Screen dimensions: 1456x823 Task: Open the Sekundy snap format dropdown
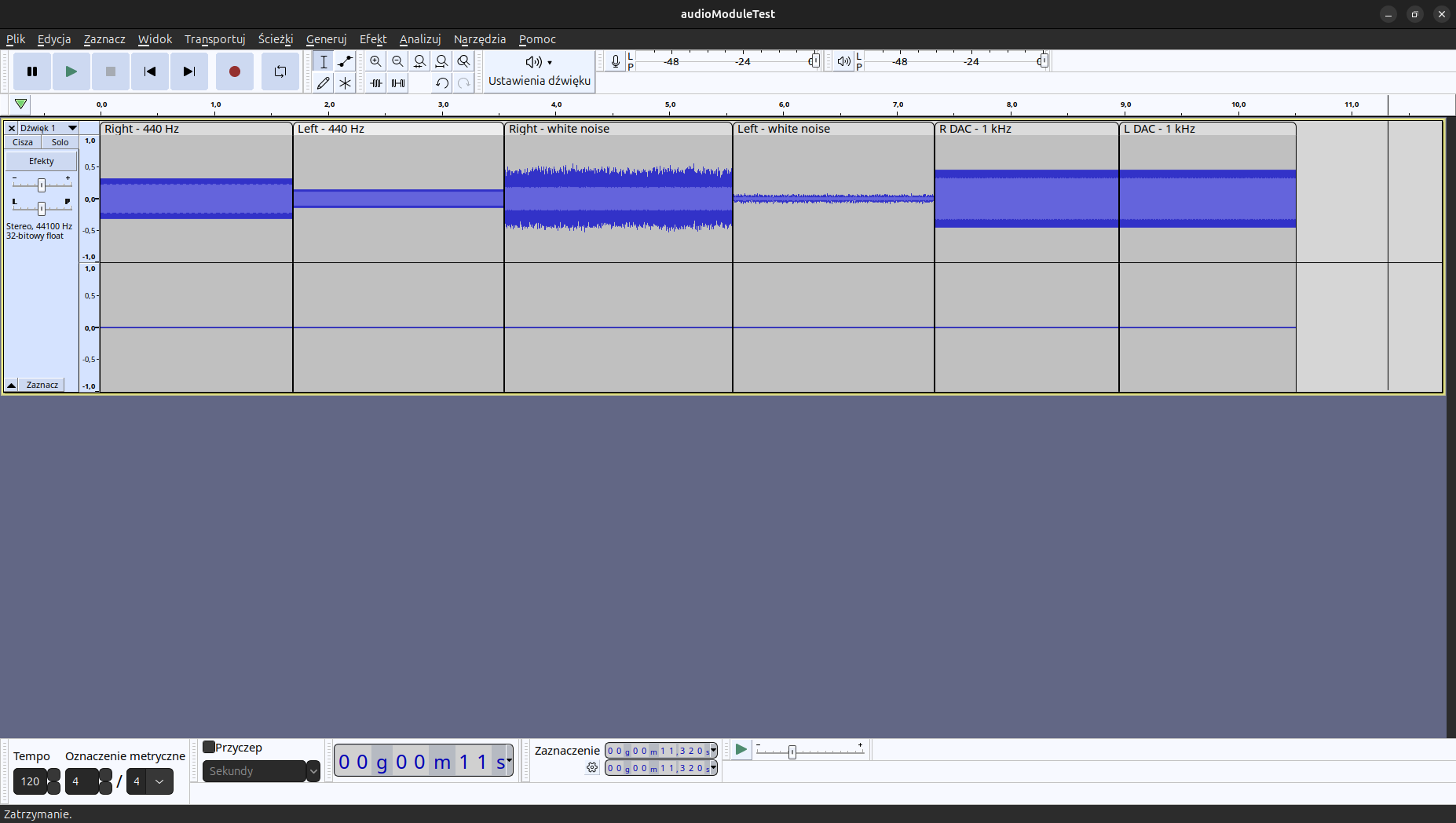(260, 770)
